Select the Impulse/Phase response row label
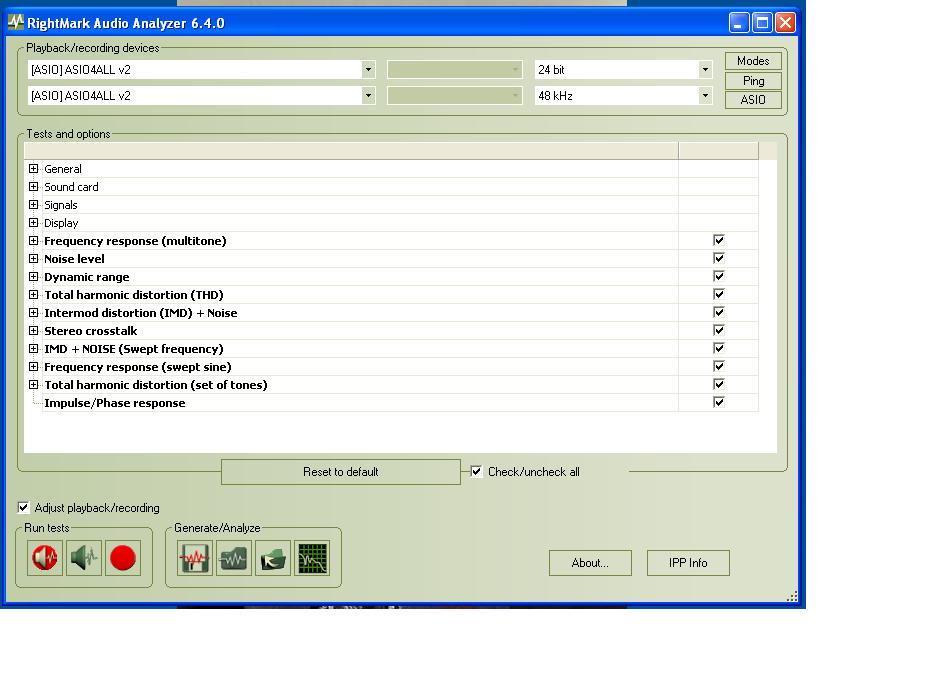Image resolution: width=946 pixels, height=686 pixels. pyautogui.click(x=115, y=403)
